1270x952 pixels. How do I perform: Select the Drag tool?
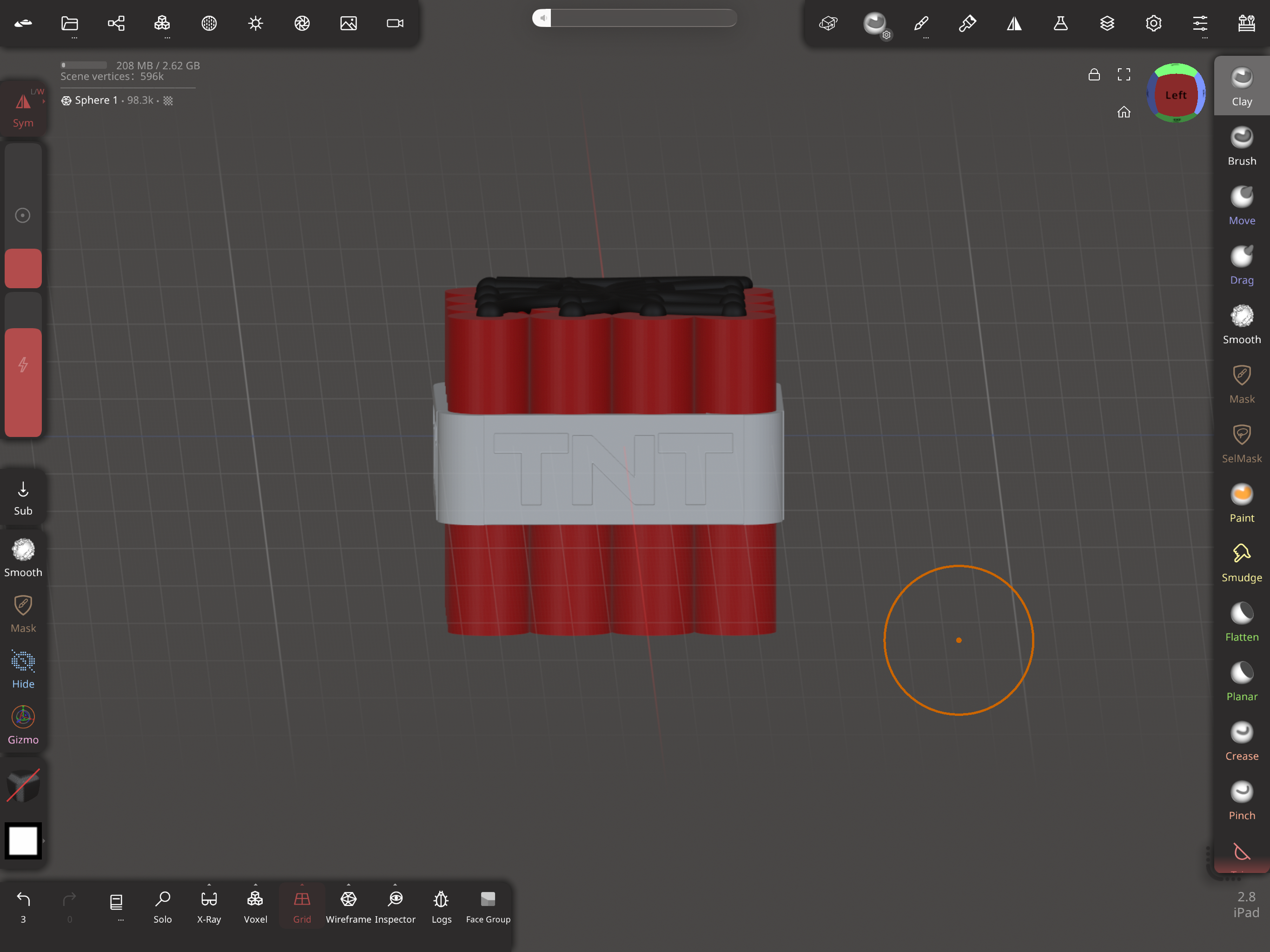[x=1241, y=265]
